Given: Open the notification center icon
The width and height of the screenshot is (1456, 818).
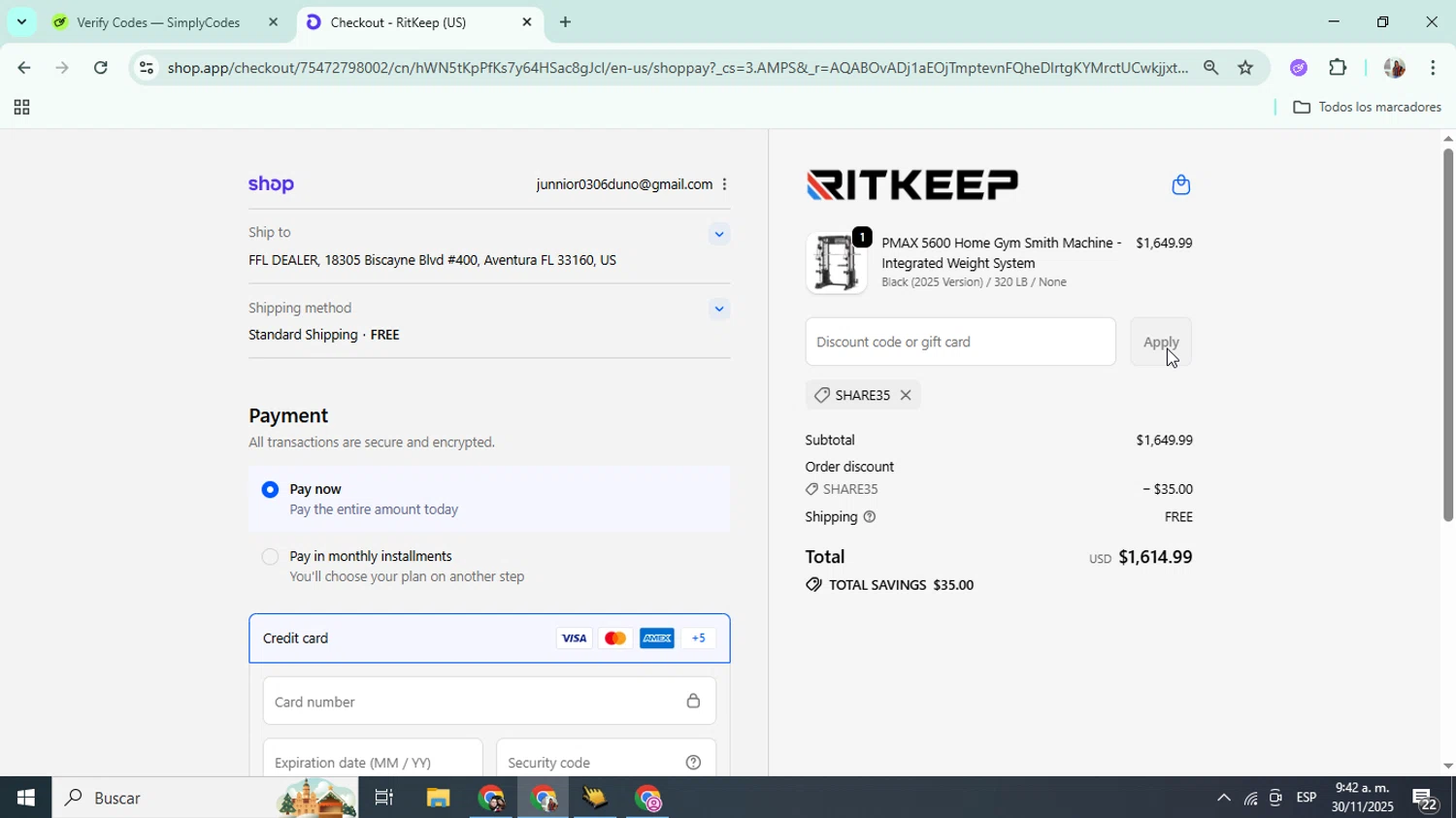Looking at the screenshot, I should tap(1425, 799).
